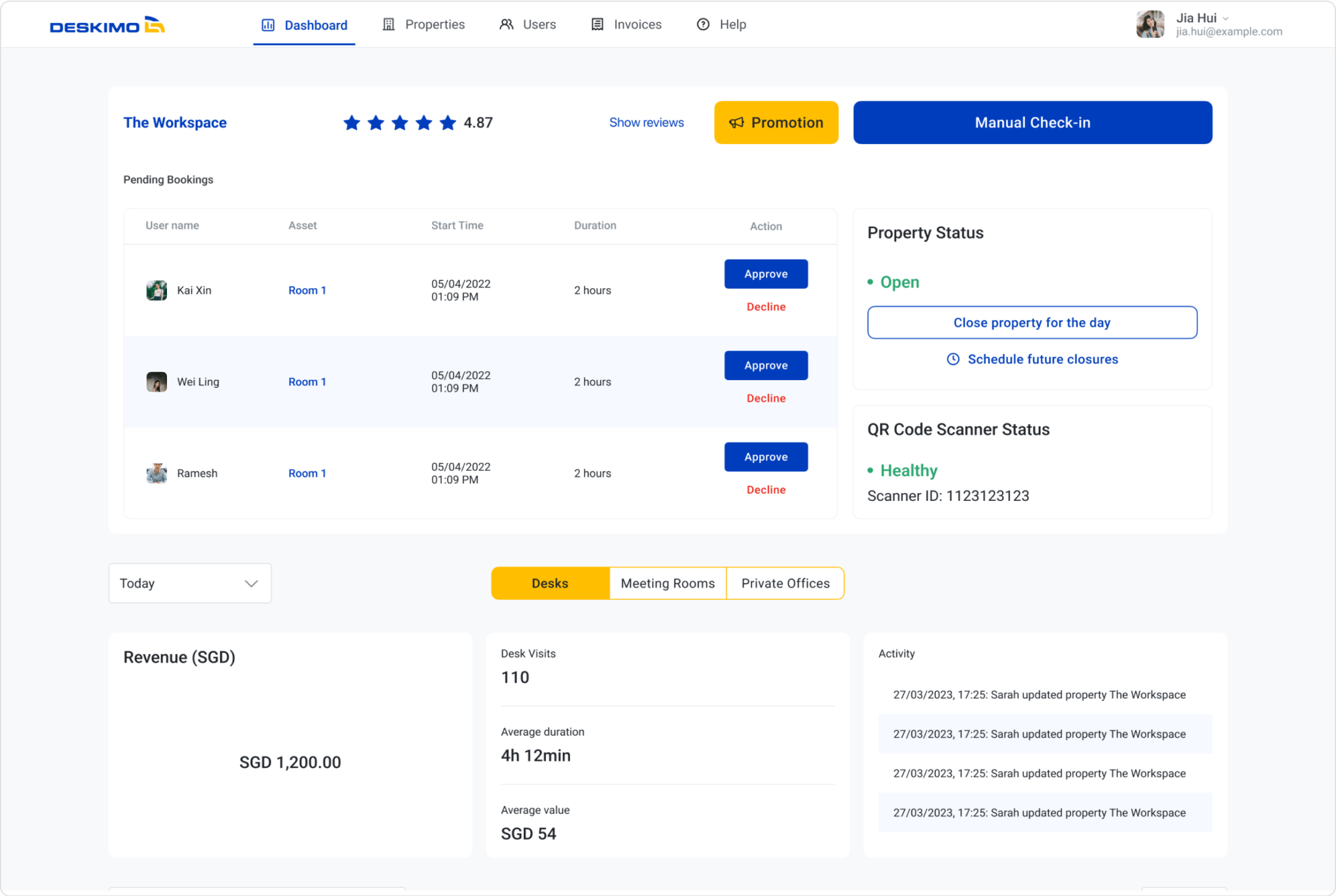This screenshot has width=1336, height=896.
Task: Open Show reviews link
Action: tap(646, 123)
